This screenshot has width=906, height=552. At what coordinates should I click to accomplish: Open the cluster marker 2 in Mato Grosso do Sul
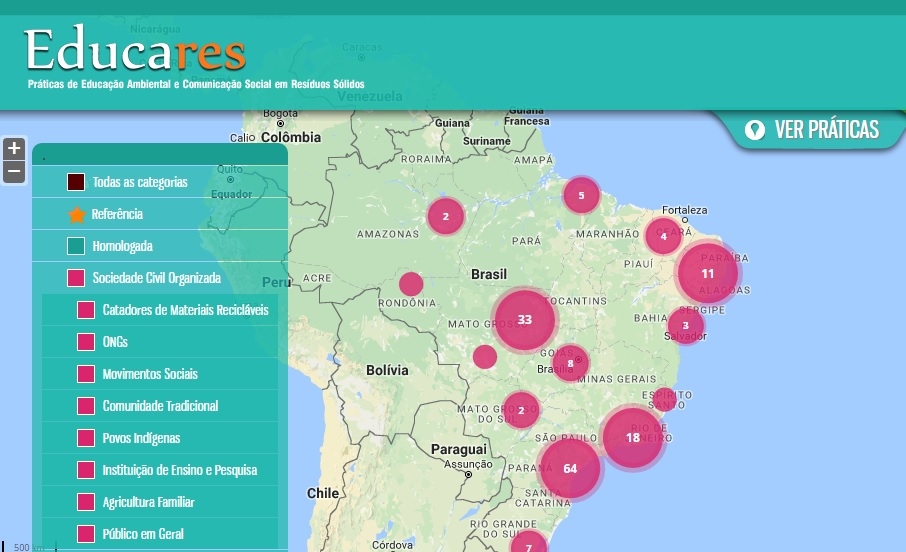[x=521, y=410]
